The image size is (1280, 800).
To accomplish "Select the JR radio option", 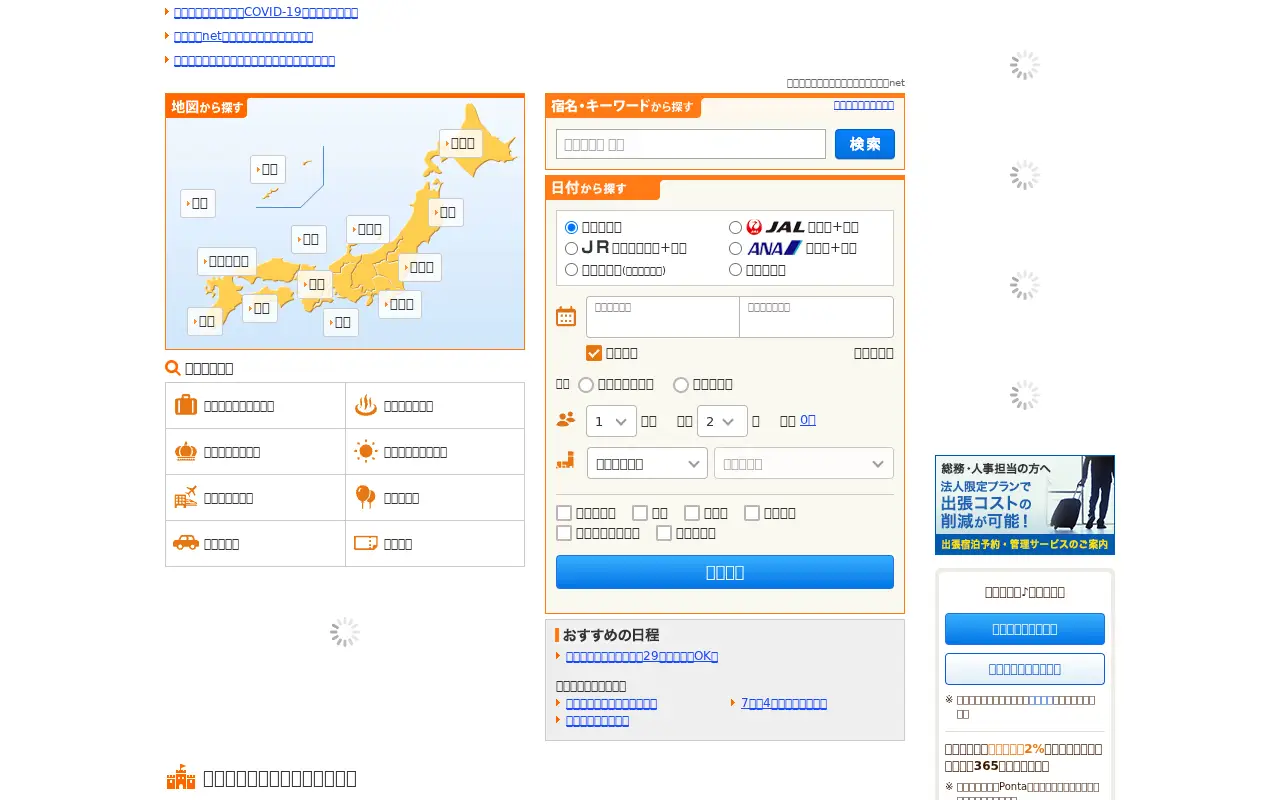I will point(572,248).
